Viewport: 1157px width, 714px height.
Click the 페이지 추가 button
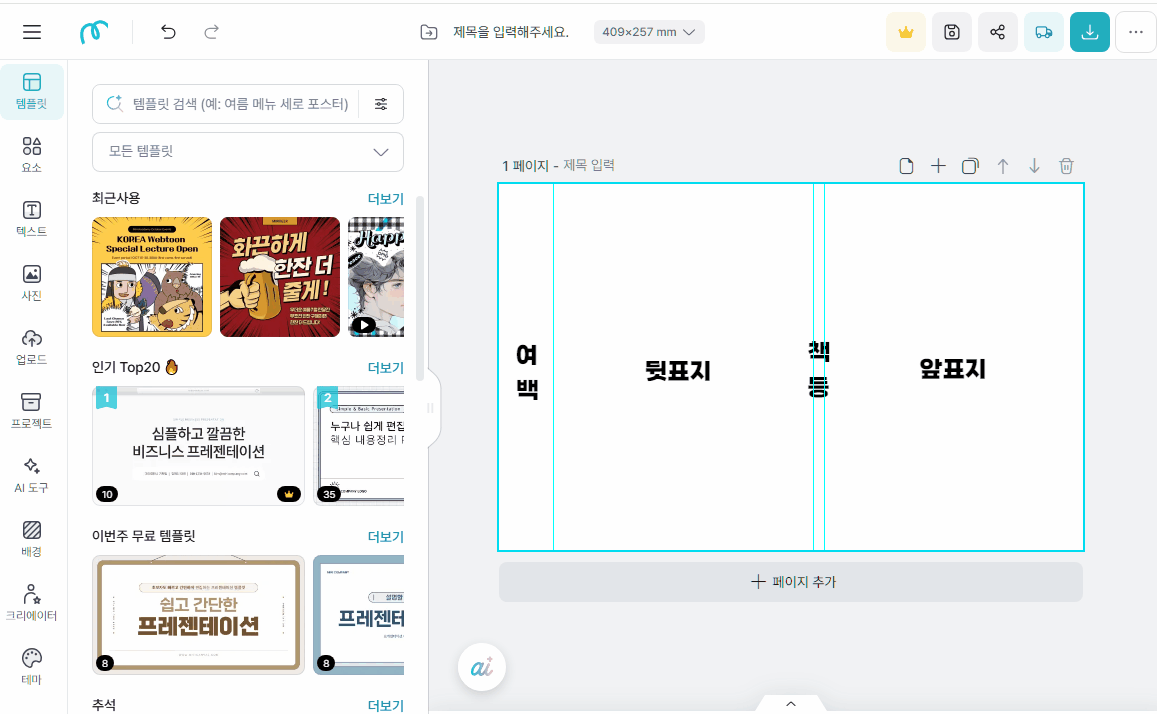(x=790, y=581)
